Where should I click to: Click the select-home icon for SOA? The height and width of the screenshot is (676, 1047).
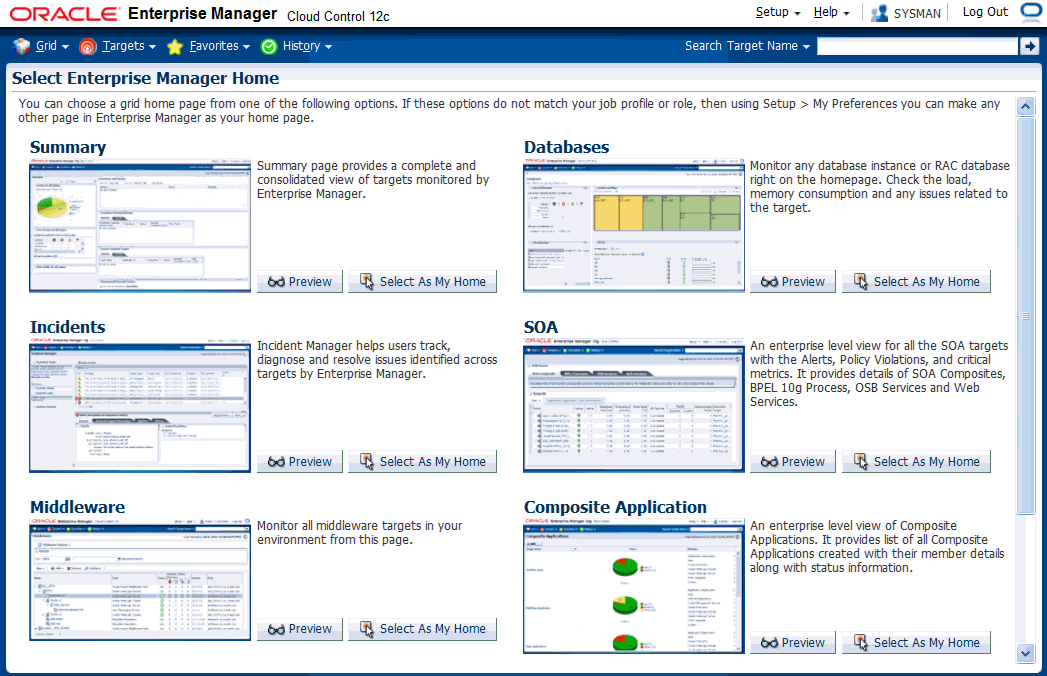click(861, 461)
